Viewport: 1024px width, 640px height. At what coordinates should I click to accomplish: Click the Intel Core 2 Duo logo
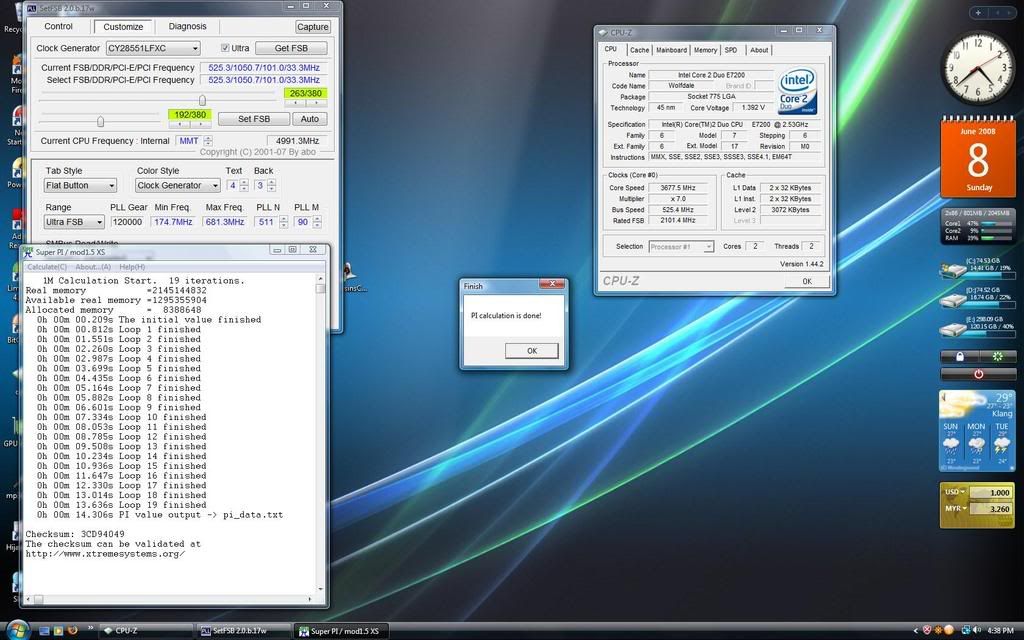click(798, 90)
